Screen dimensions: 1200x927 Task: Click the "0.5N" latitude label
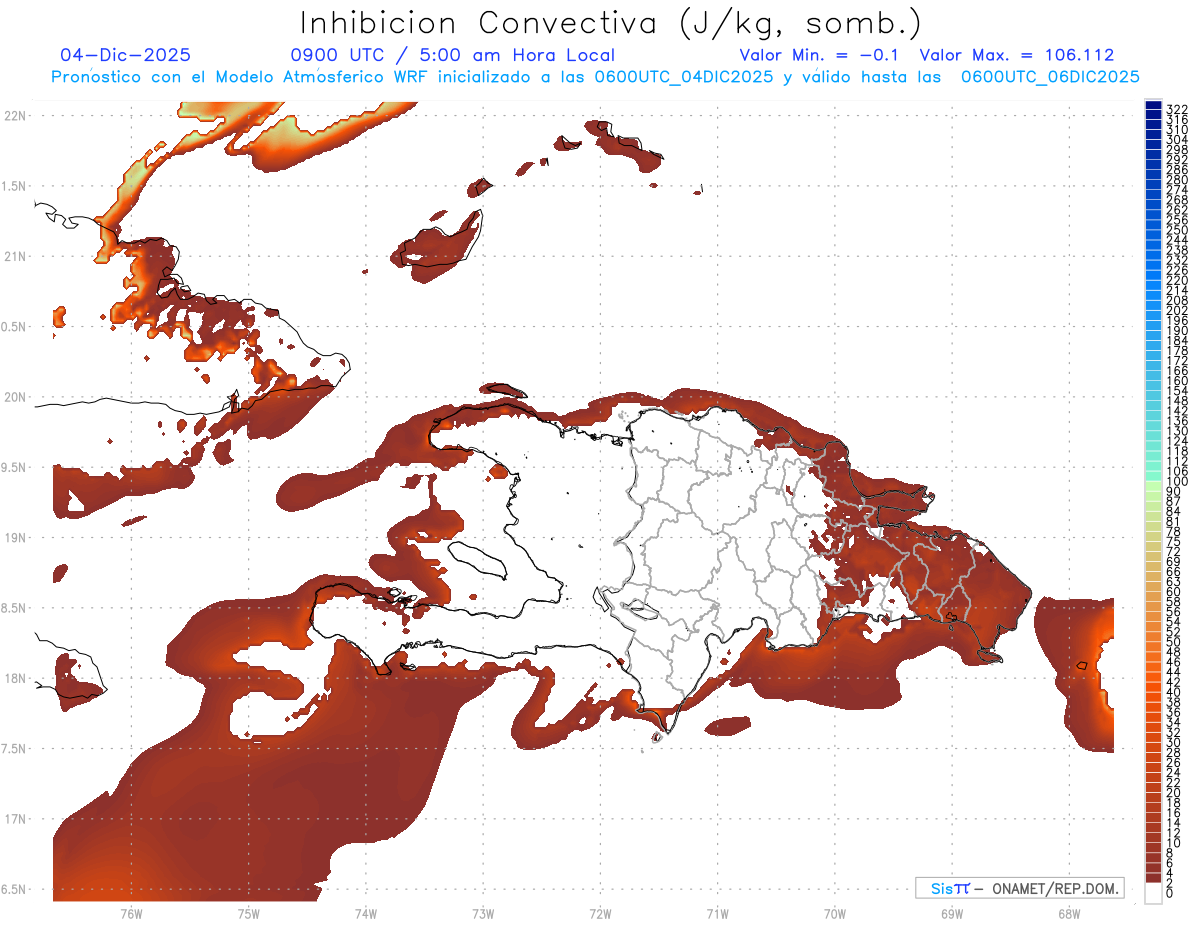[15, 327]
